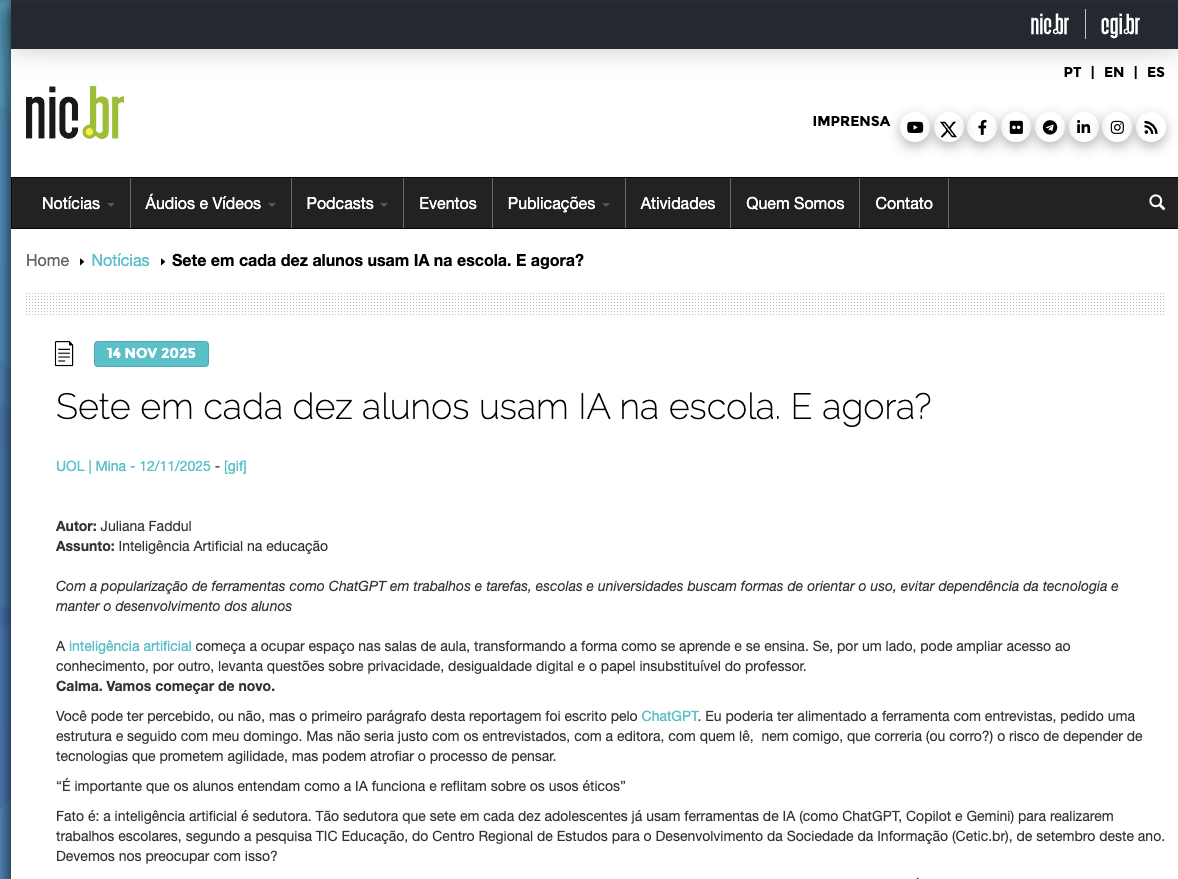Visit the LinkedIn profile icon
This screenshot has height=879, width=1178.
[1083, 128]
